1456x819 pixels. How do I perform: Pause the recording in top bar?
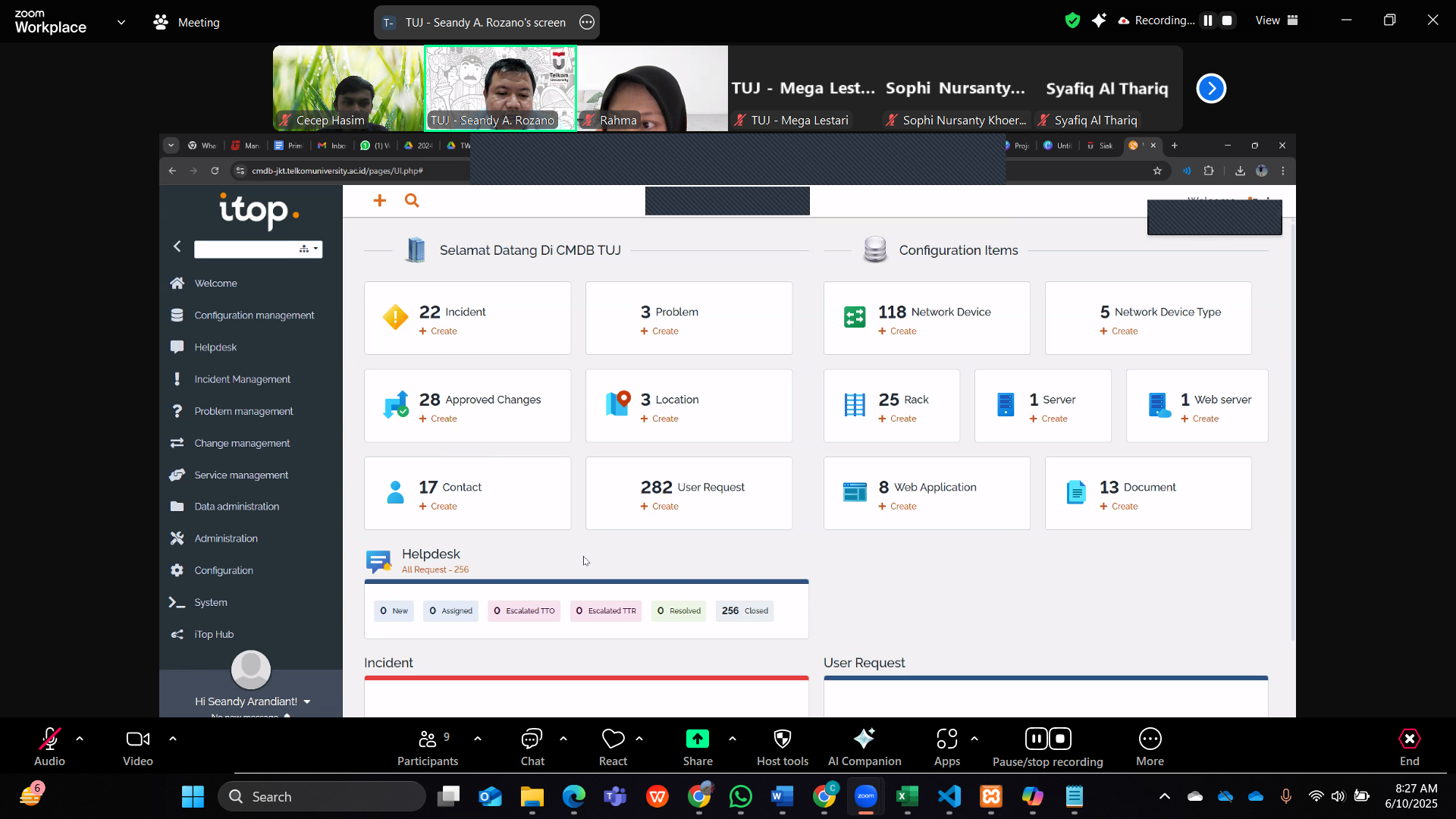[1208, 20]
